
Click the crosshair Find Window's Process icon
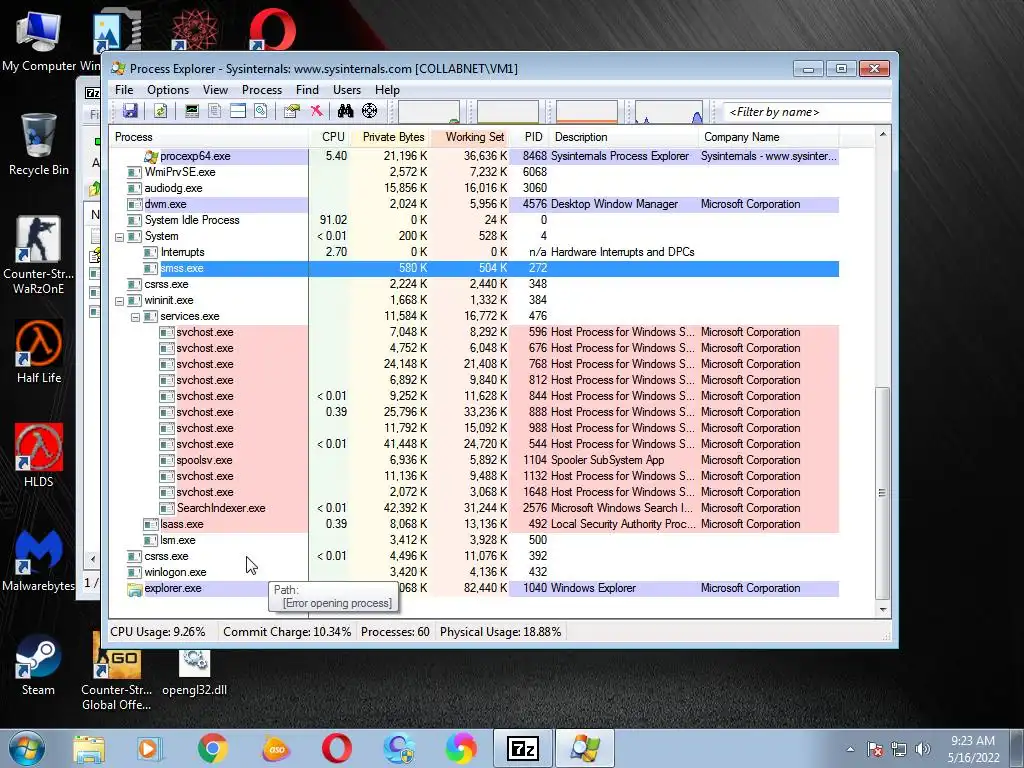tap(370, 111)
